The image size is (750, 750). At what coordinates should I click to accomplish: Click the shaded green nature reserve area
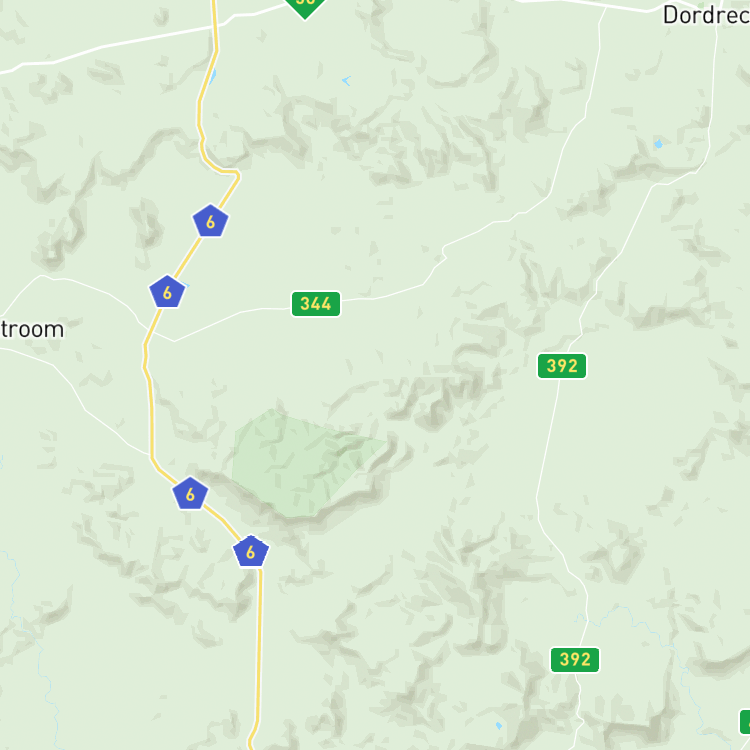tap(301, 462)
